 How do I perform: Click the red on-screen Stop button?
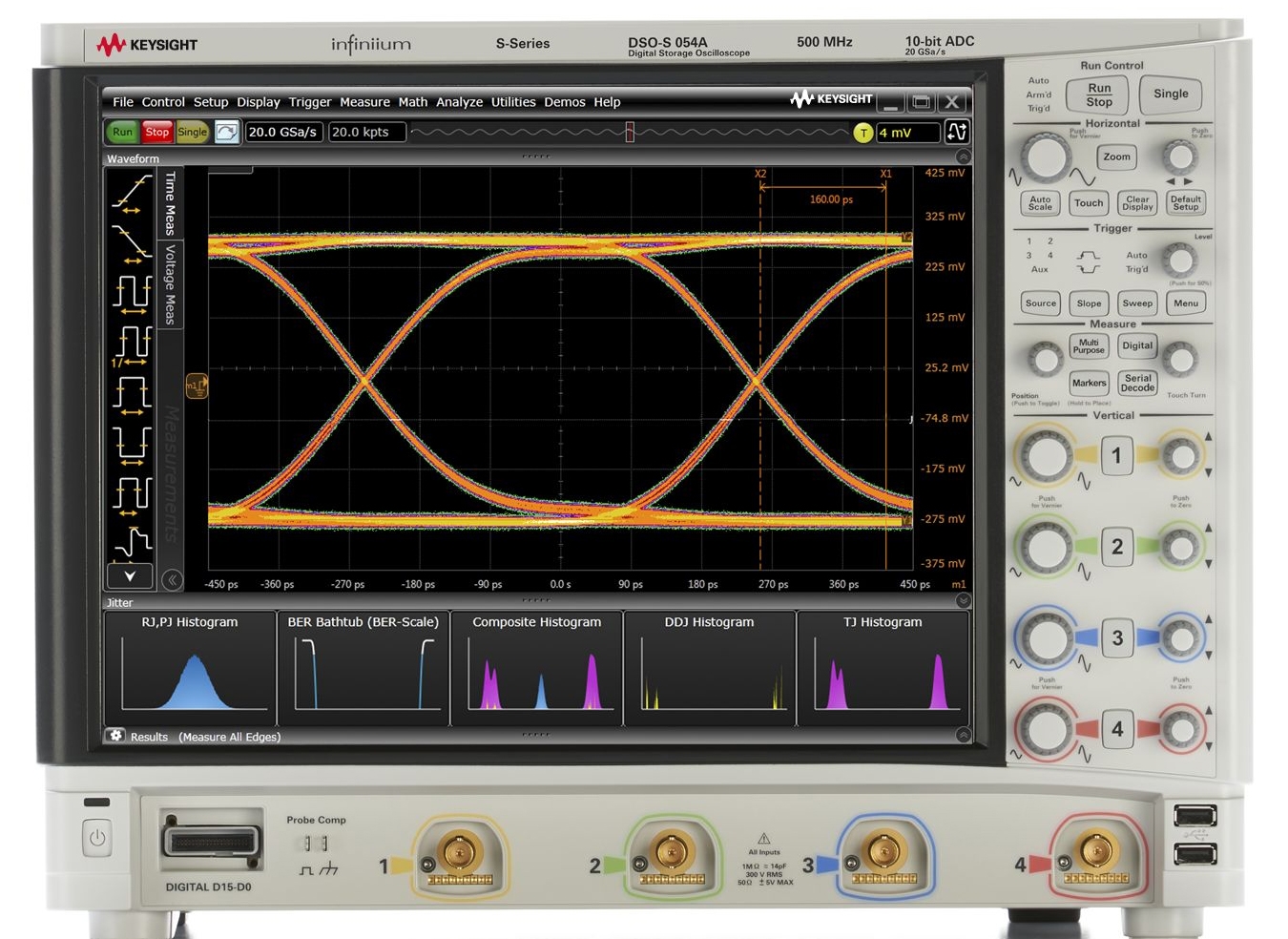tap(157, 133)
